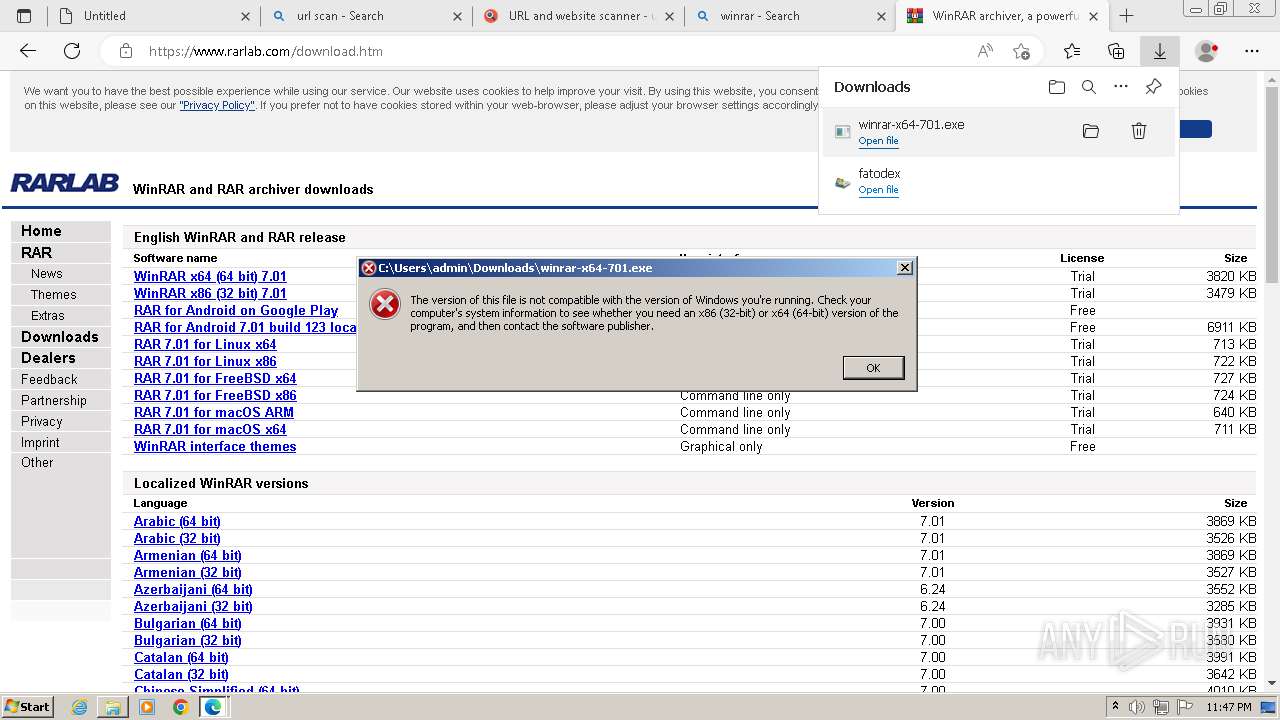Open the browser Settings and more menu
This screenshot has width=1280, height=720.
pos(1252,51)
